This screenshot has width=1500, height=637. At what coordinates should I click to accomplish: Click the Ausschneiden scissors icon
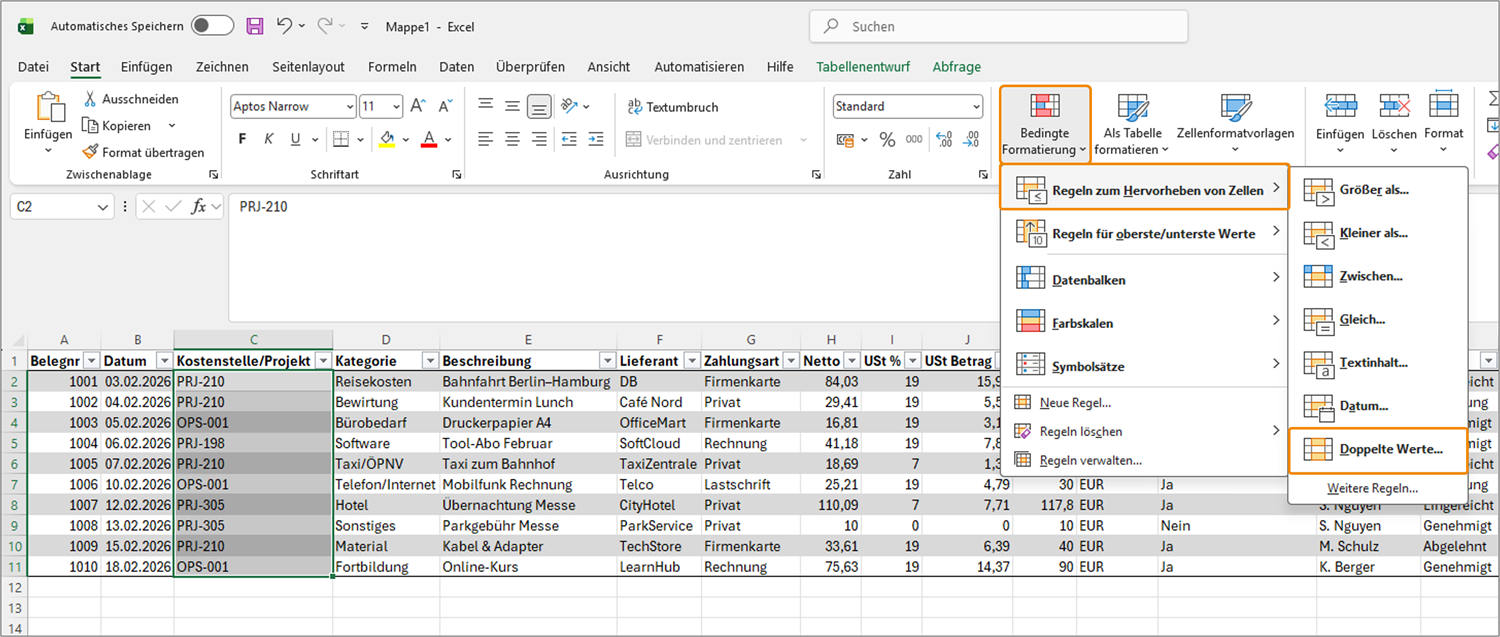[90, 99]
